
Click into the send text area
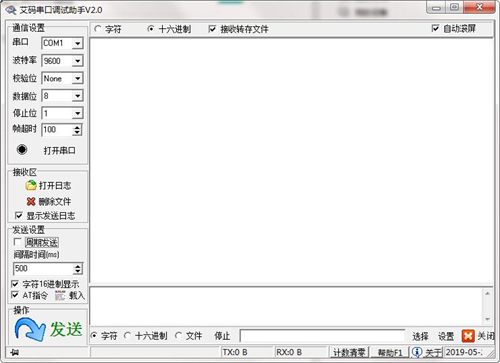286,306
